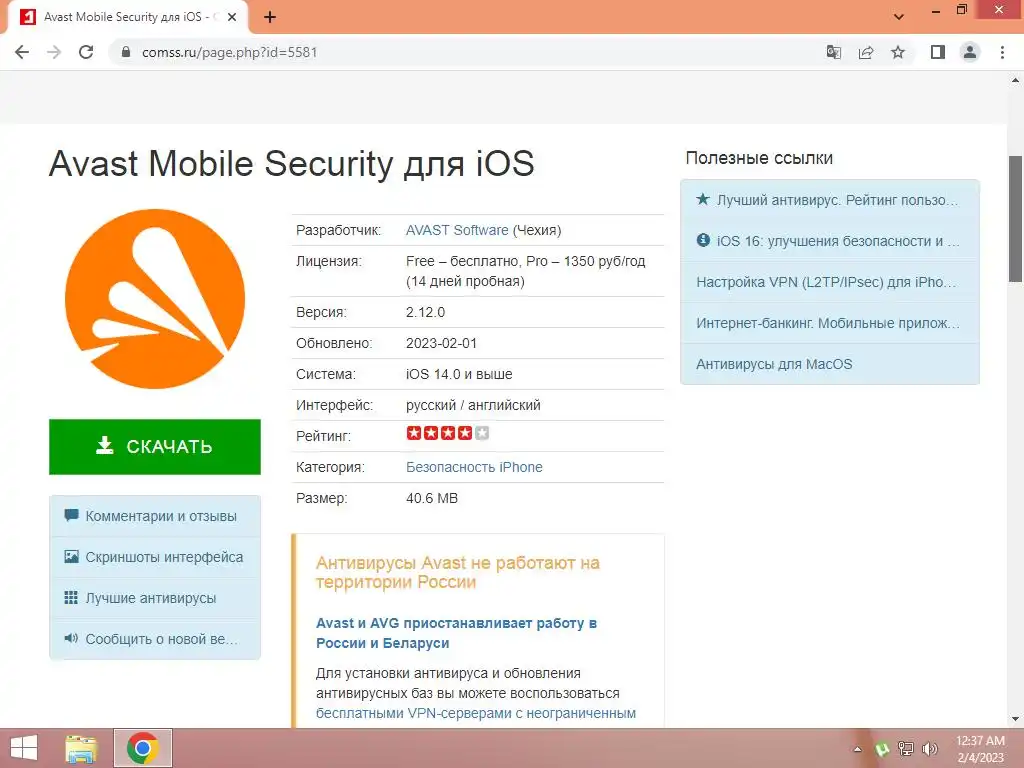Click the info icon beside iOS 16
Viewport: 1024px width, 768px height.
[703, 240]
